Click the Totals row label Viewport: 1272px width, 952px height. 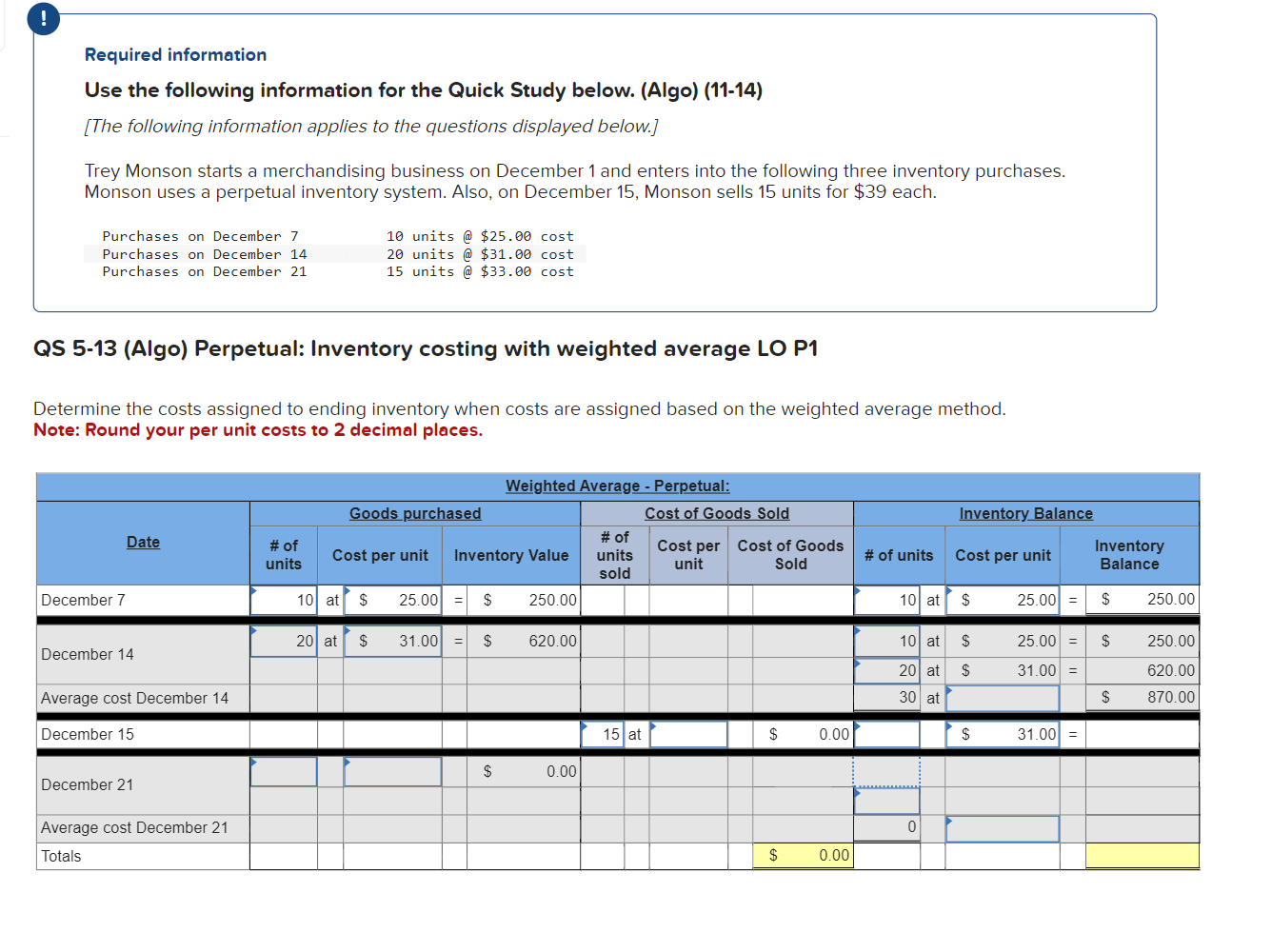tap(61, 856)
